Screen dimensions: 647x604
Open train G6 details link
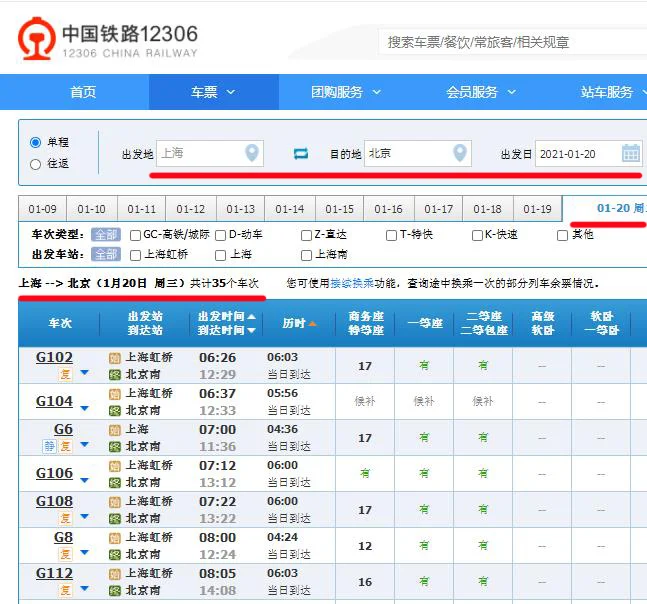64,429
